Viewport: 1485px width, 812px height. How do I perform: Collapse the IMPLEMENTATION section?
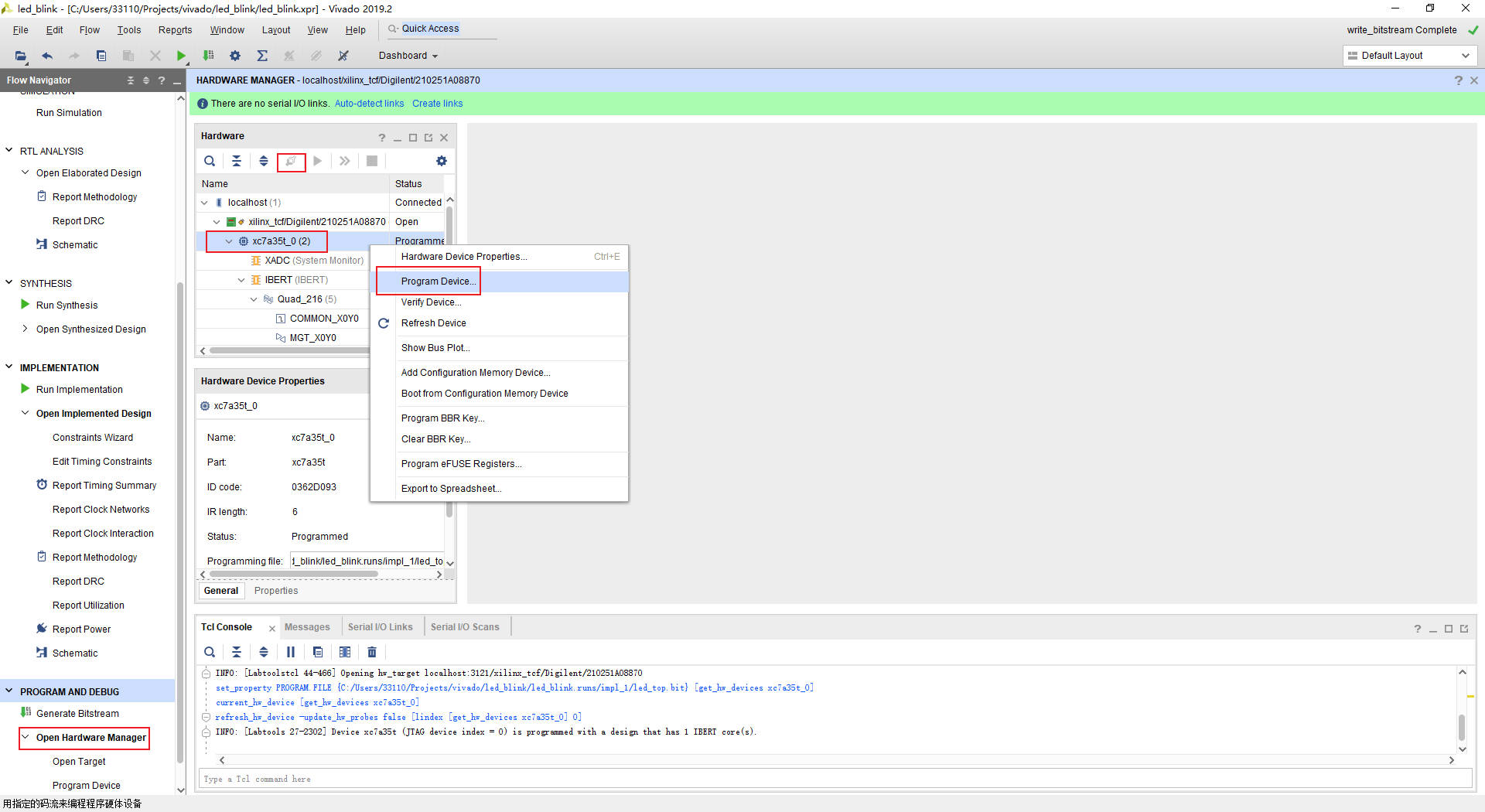pos(9,367)
